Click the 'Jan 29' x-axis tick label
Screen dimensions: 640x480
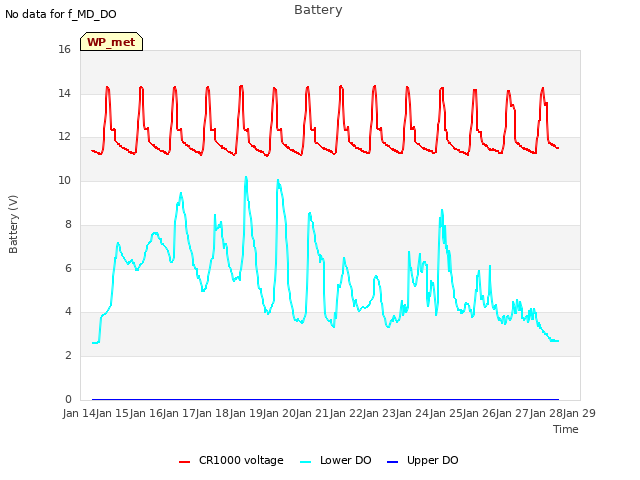(579, 413)
